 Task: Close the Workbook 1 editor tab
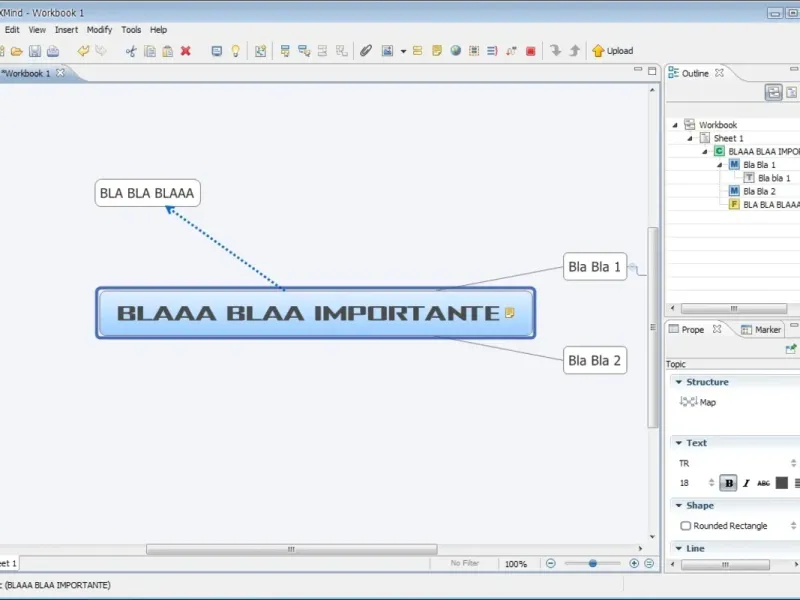click(x=60, y=72)
